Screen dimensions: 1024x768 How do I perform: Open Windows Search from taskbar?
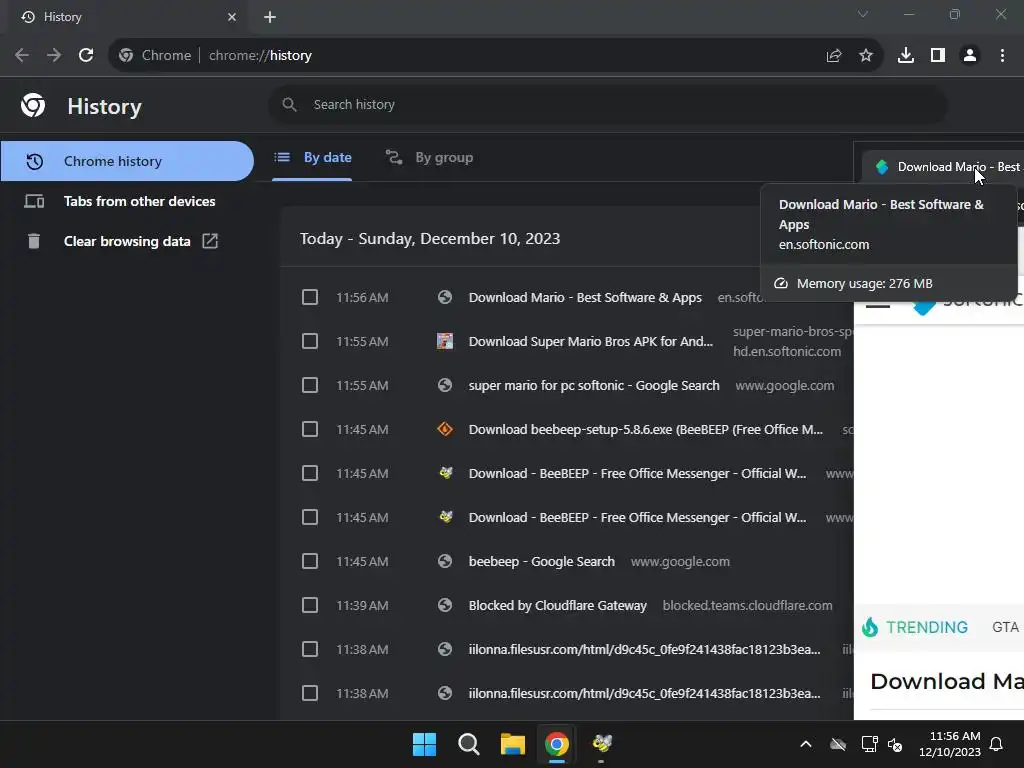(x=468, y=744)
